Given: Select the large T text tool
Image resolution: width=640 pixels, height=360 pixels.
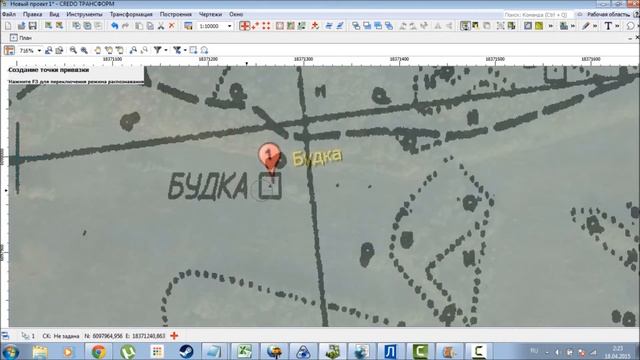Looking at the screenshot, I should 608,26.
